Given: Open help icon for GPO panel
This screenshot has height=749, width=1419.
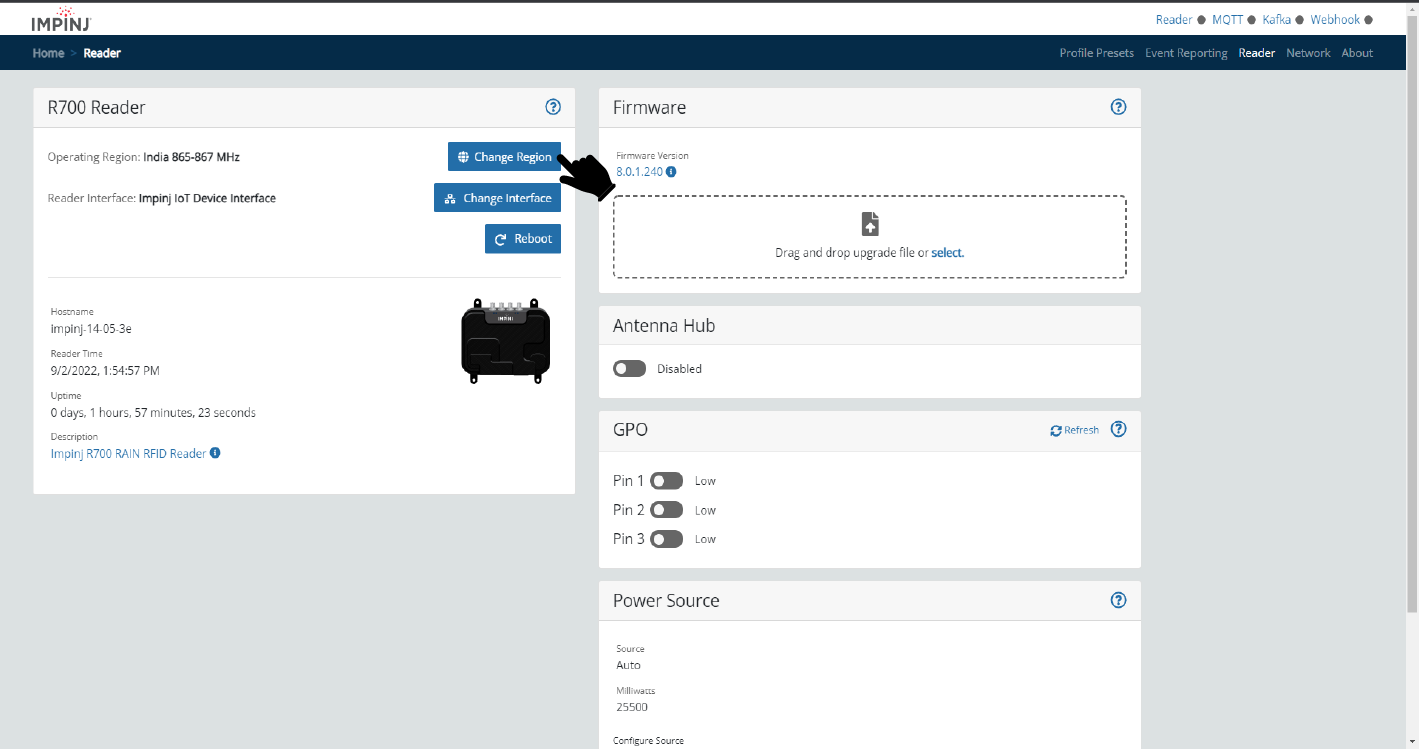Looking at the screenshot, I should coord(1119,429).
